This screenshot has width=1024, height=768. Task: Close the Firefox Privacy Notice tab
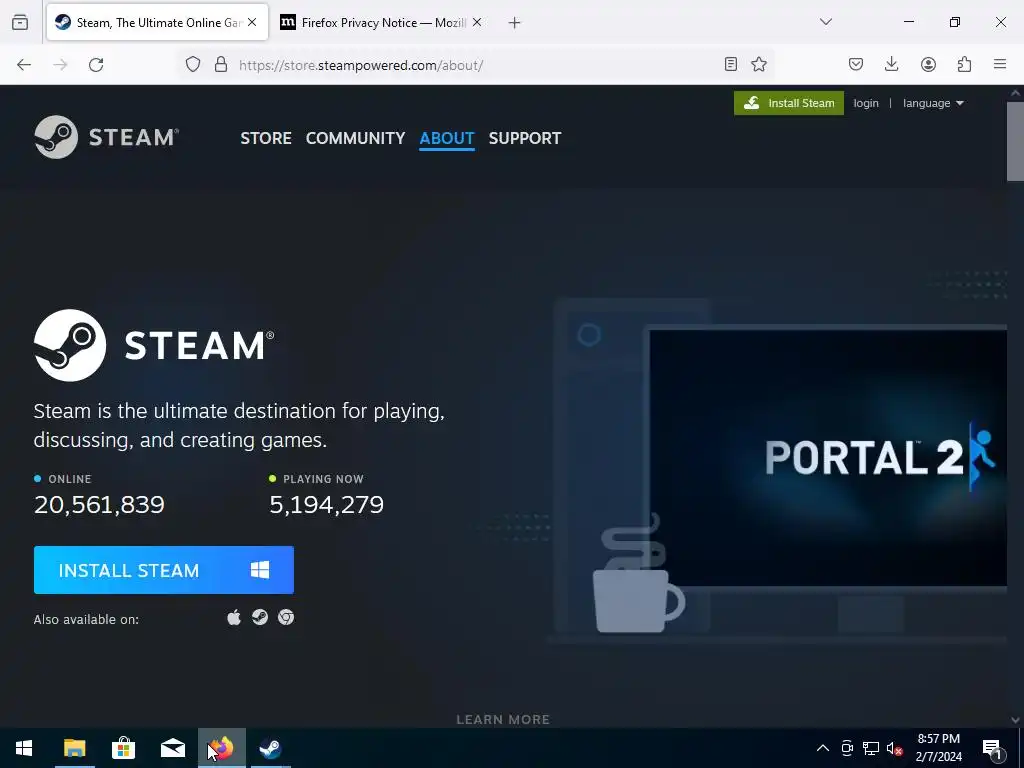tap(477, 22)
